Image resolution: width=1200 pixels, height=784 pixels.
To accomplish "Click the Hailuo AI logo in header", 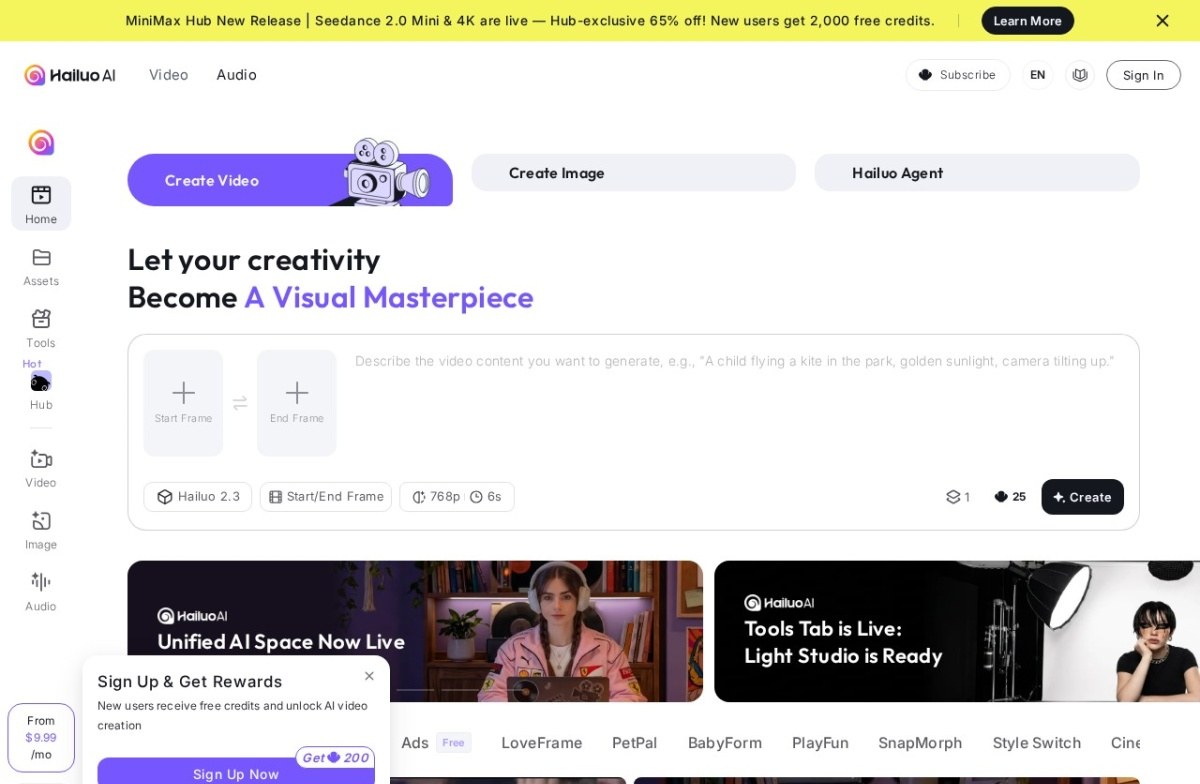I will [70, 75].
